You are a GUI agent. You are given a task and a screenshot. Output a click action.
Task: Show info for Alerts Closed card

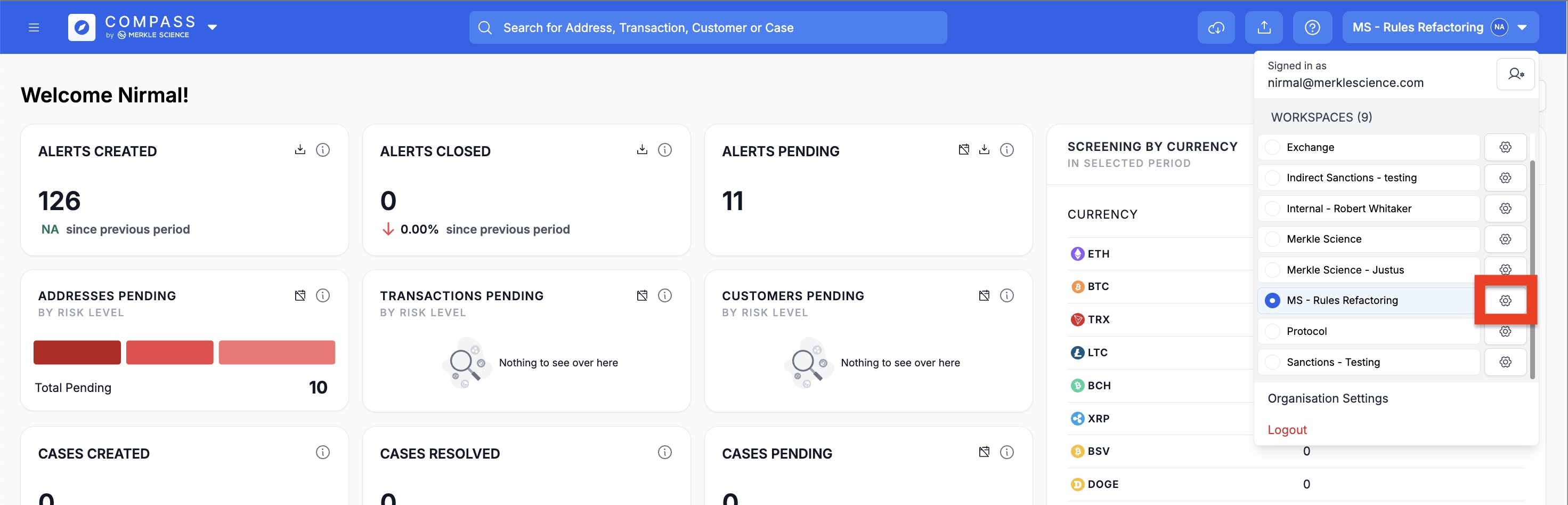[665, 150]
